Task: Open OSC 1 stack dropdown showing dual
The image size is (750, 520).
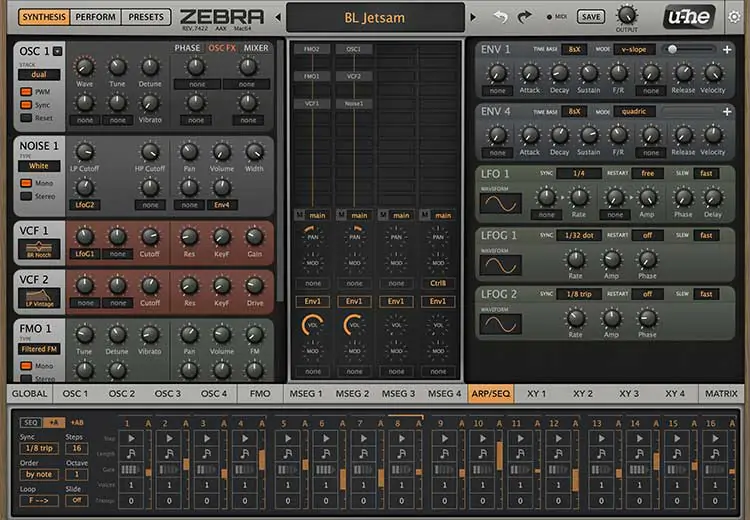Action: 39,75
